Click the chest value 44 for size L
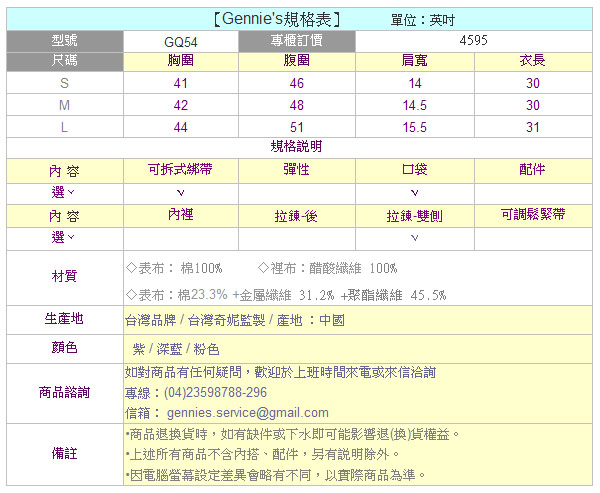The image size is (600, 493). (181, 127)
